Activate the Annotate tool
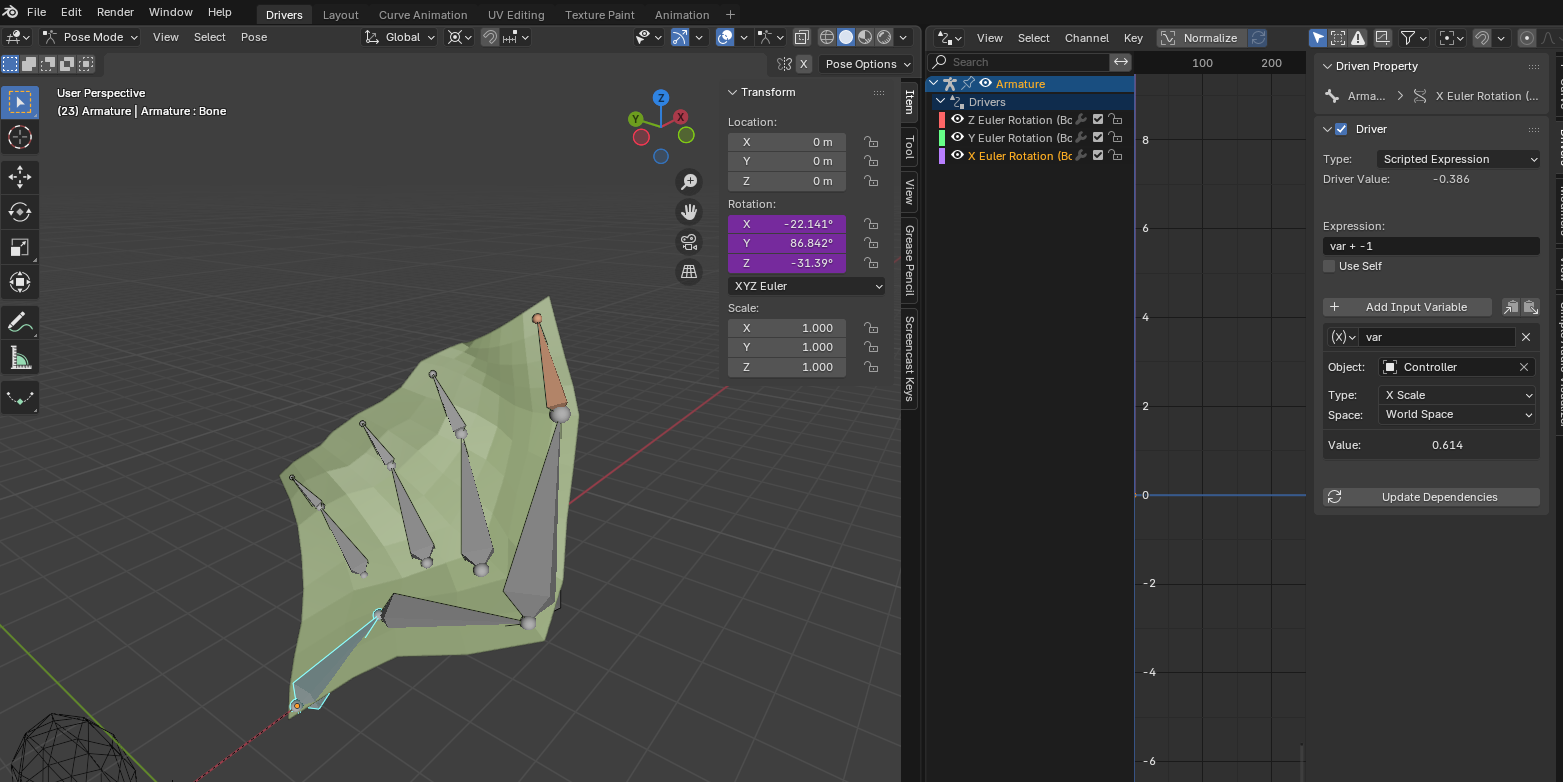The height and width of the screenshot is (782, 1563). coord(20,321)
